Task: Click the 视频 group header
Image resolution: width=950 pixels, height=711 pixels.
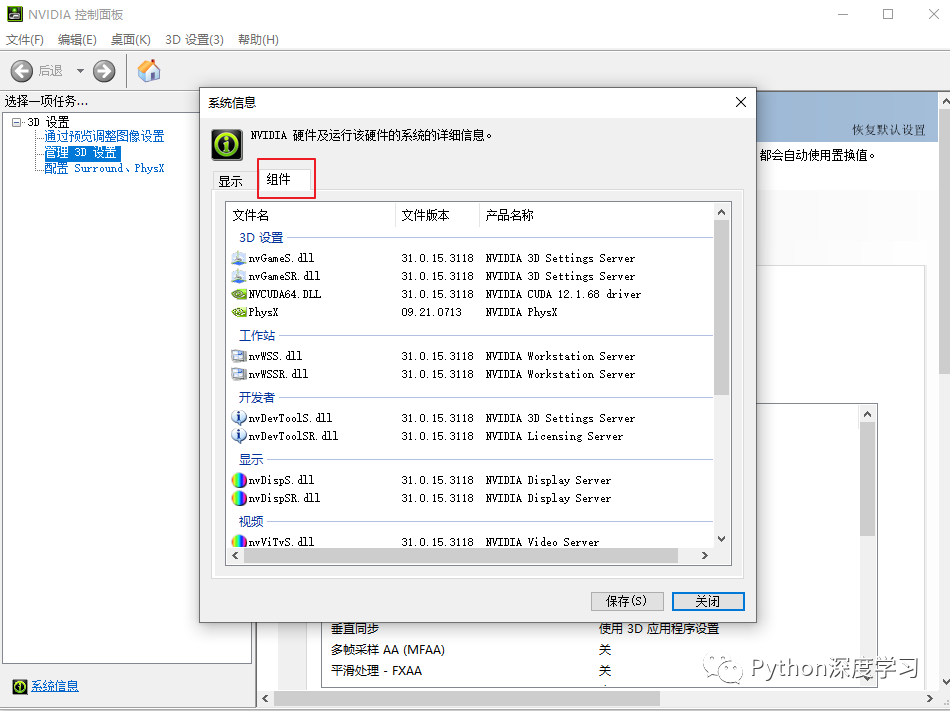Action: (251, 521)
